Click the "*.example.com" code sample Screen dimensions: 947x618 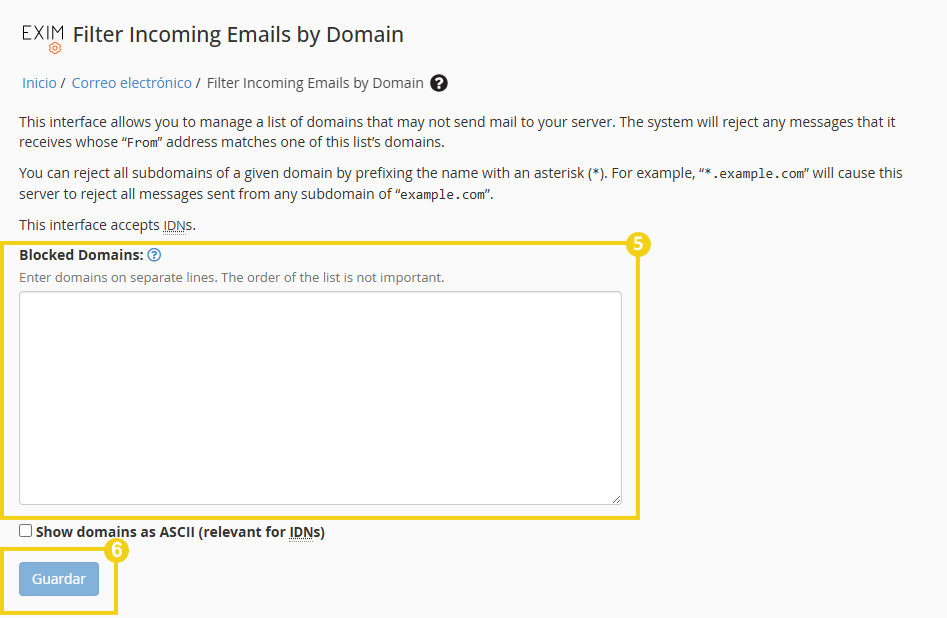point(754,173)
